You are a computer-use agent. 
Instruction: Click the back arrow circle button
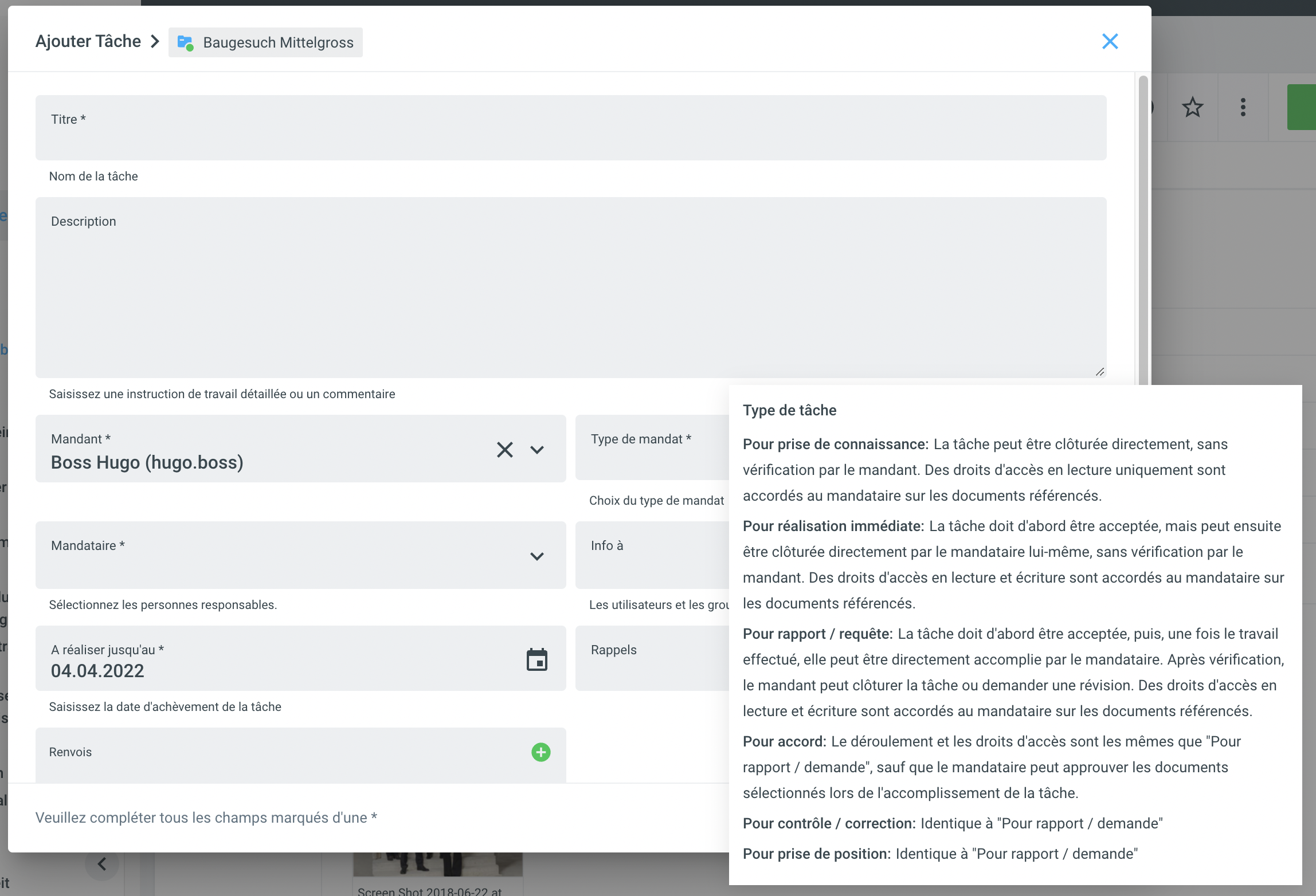pyautogui.click(x=102, y=864)
